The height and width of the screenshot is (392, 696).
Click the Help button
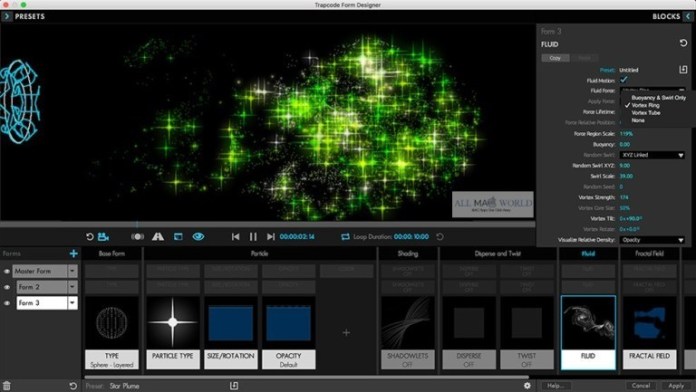pyautogui.click(x=556, y=385)
